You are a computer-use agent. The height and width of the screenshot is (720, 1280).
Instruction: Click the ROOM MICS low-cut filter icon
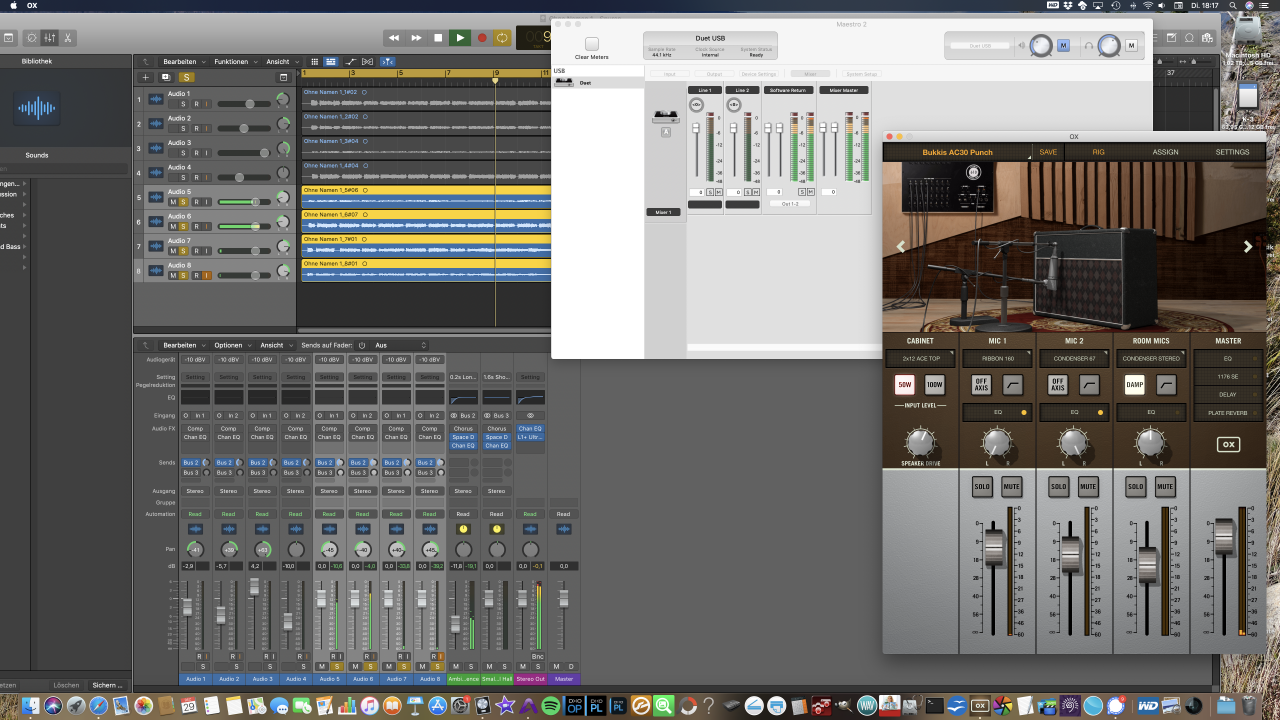(1166, 385)
